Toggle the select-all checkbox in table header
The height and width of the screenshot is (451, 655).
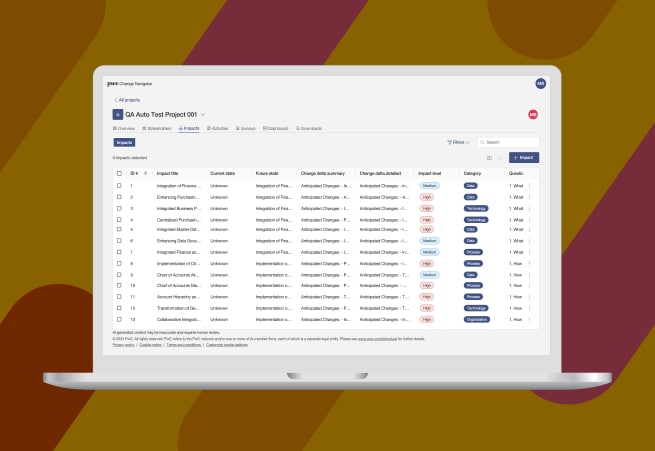119,173
